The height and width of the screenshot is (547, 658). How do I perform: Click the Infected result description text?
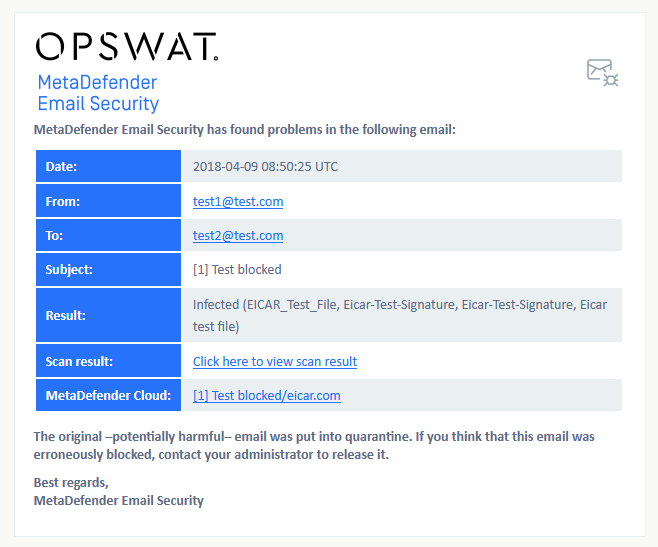400,315
